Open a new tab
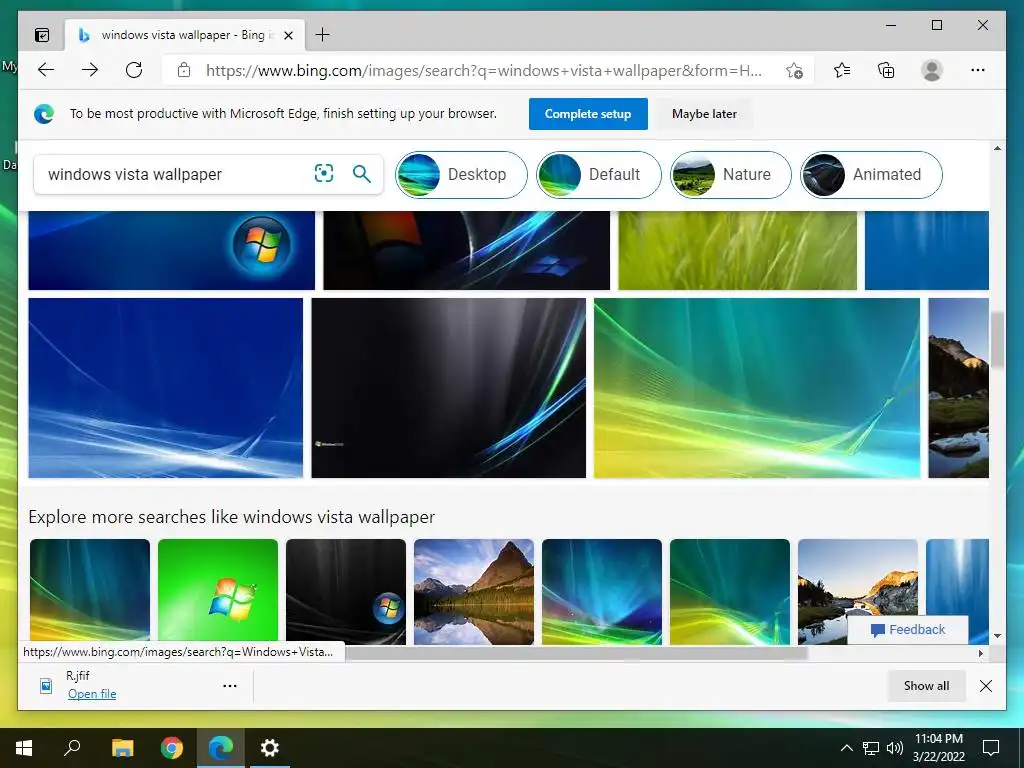The image size is (1024, 768). coord(322,35)
